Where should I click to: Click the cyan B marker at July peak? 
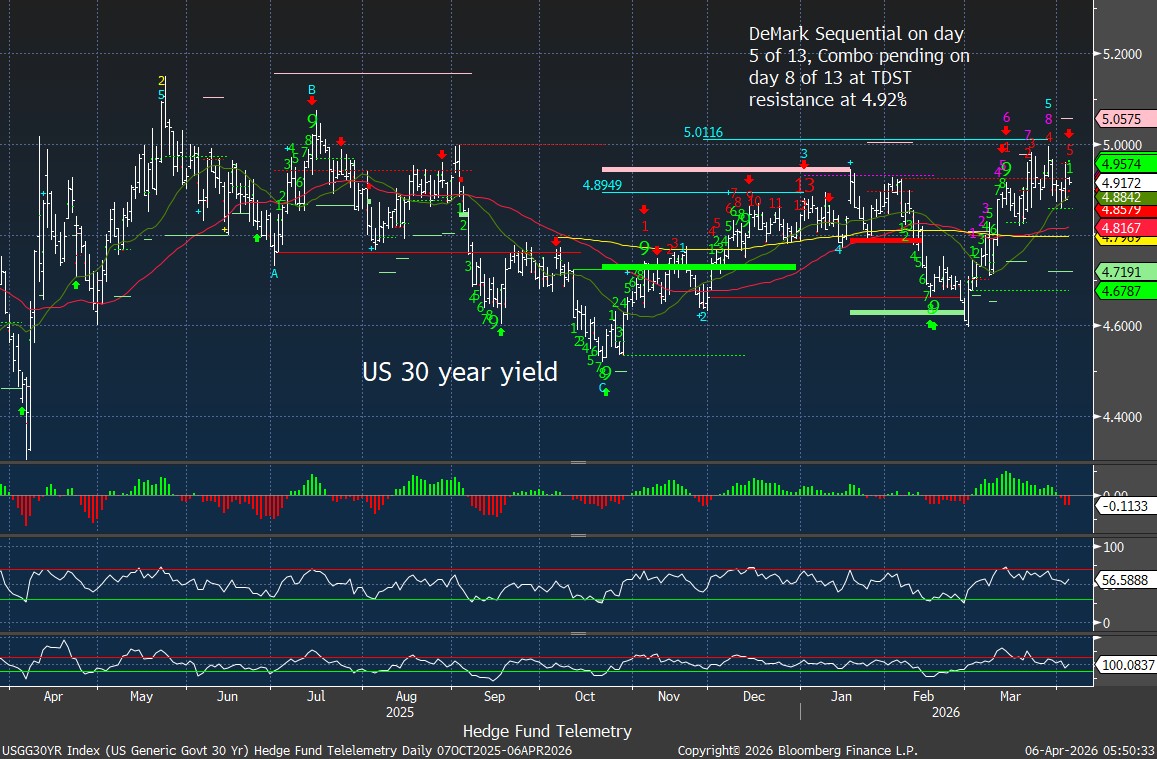pyautogui.click(x=312, y=90)
